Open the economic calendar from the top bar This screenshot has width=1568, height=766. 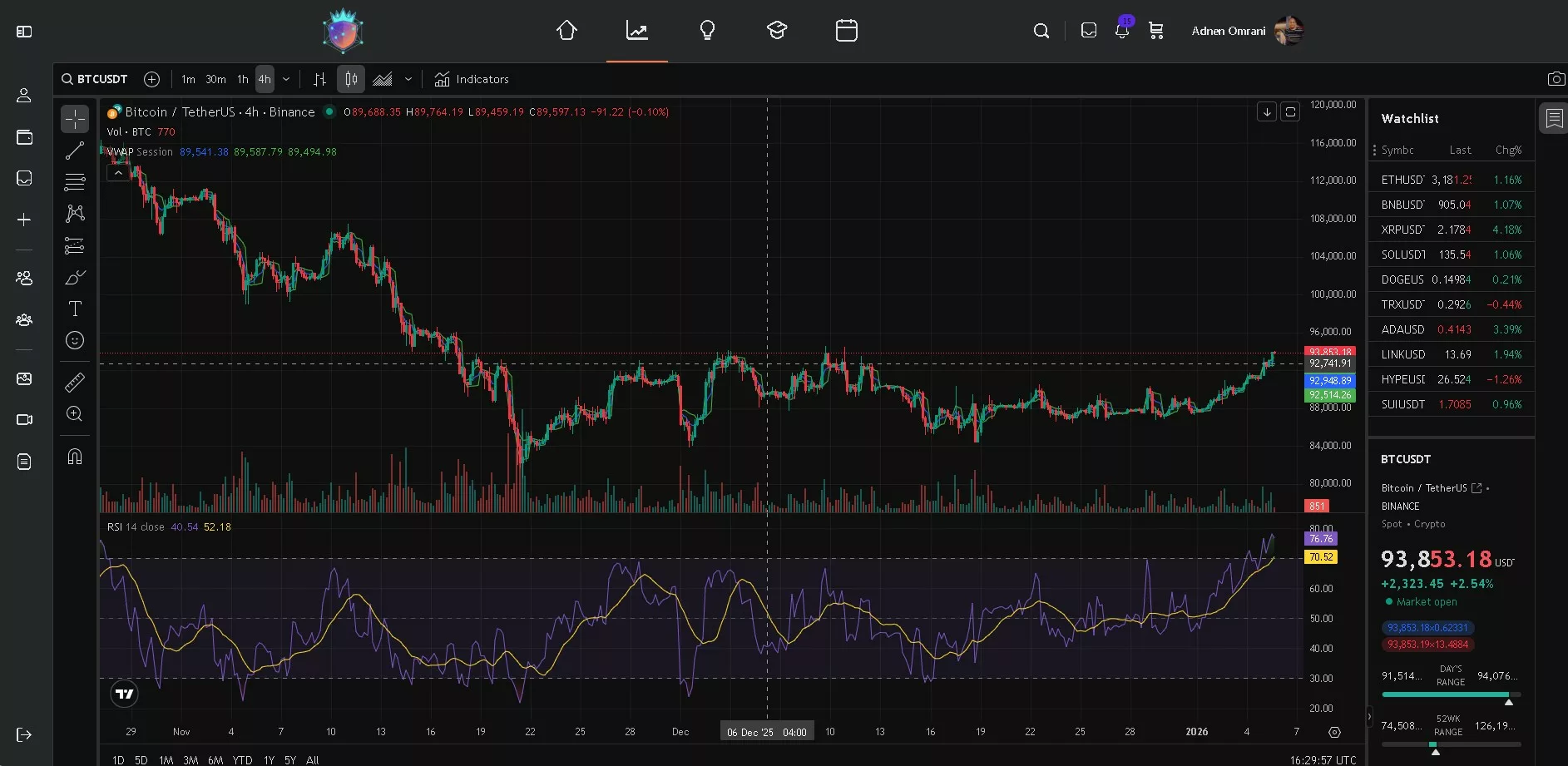846,30
